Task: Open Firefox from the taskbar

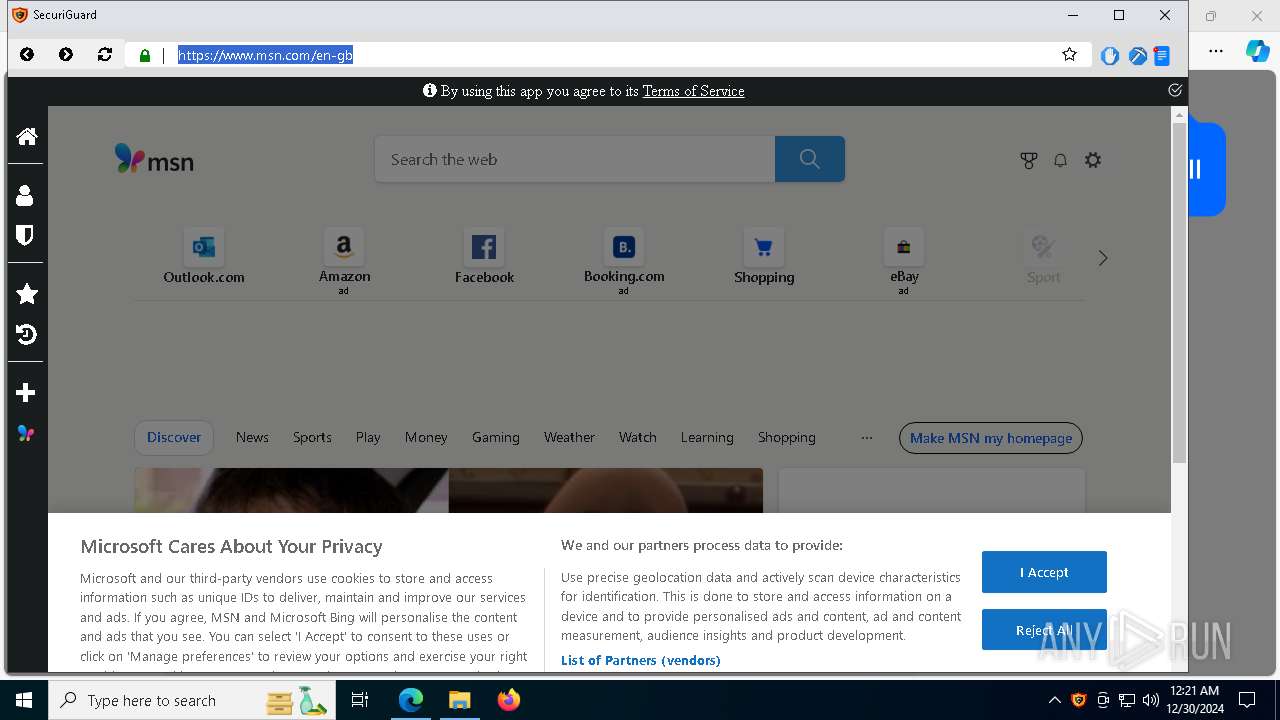Action: 509,700
